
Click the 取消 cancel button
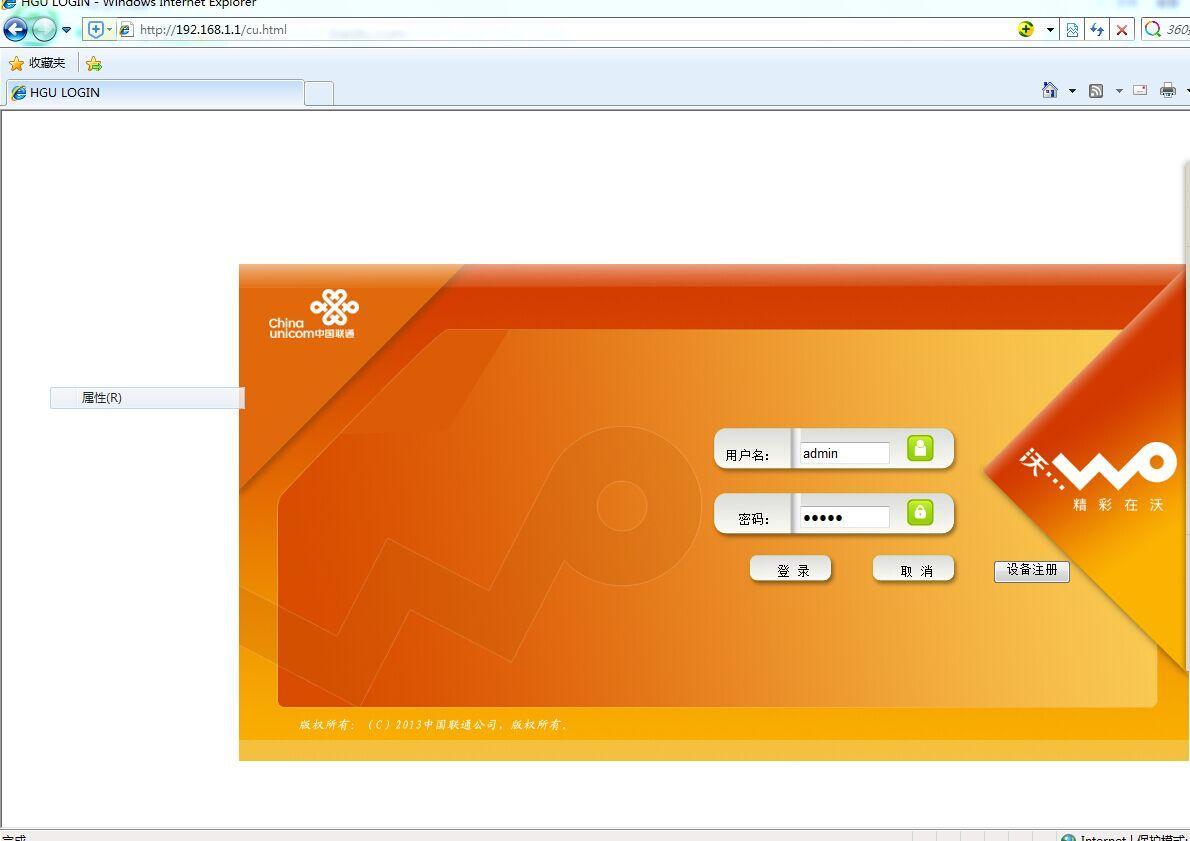coord(914,570)
